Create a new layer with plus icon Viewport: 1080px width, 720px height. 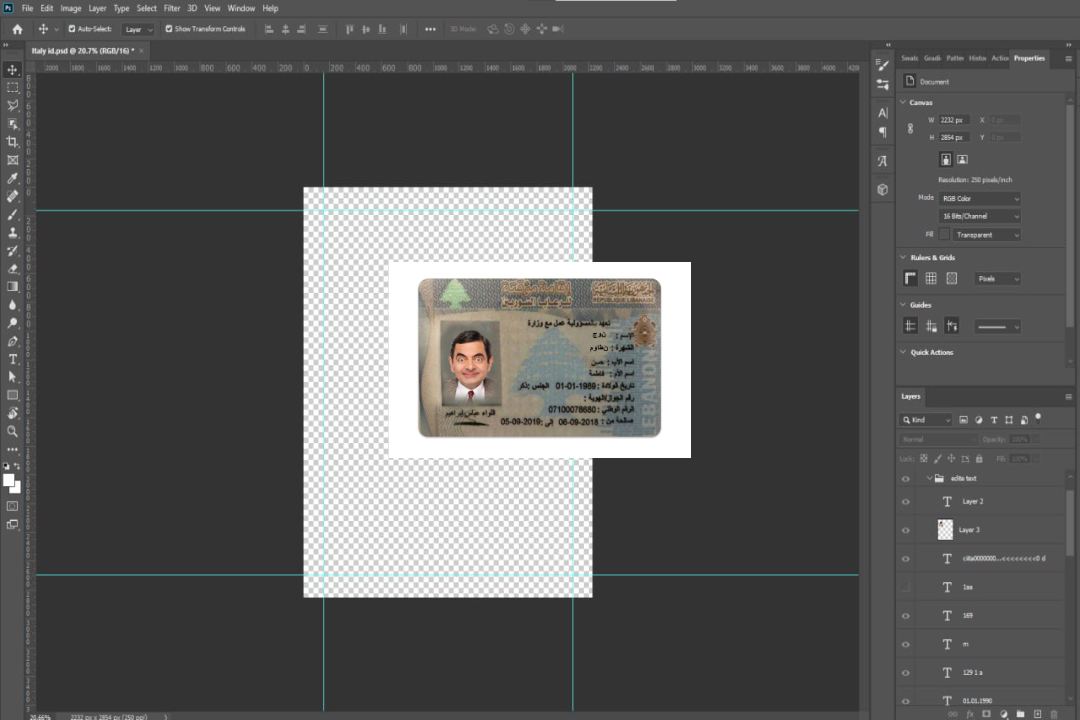(x=1037, y=714)
